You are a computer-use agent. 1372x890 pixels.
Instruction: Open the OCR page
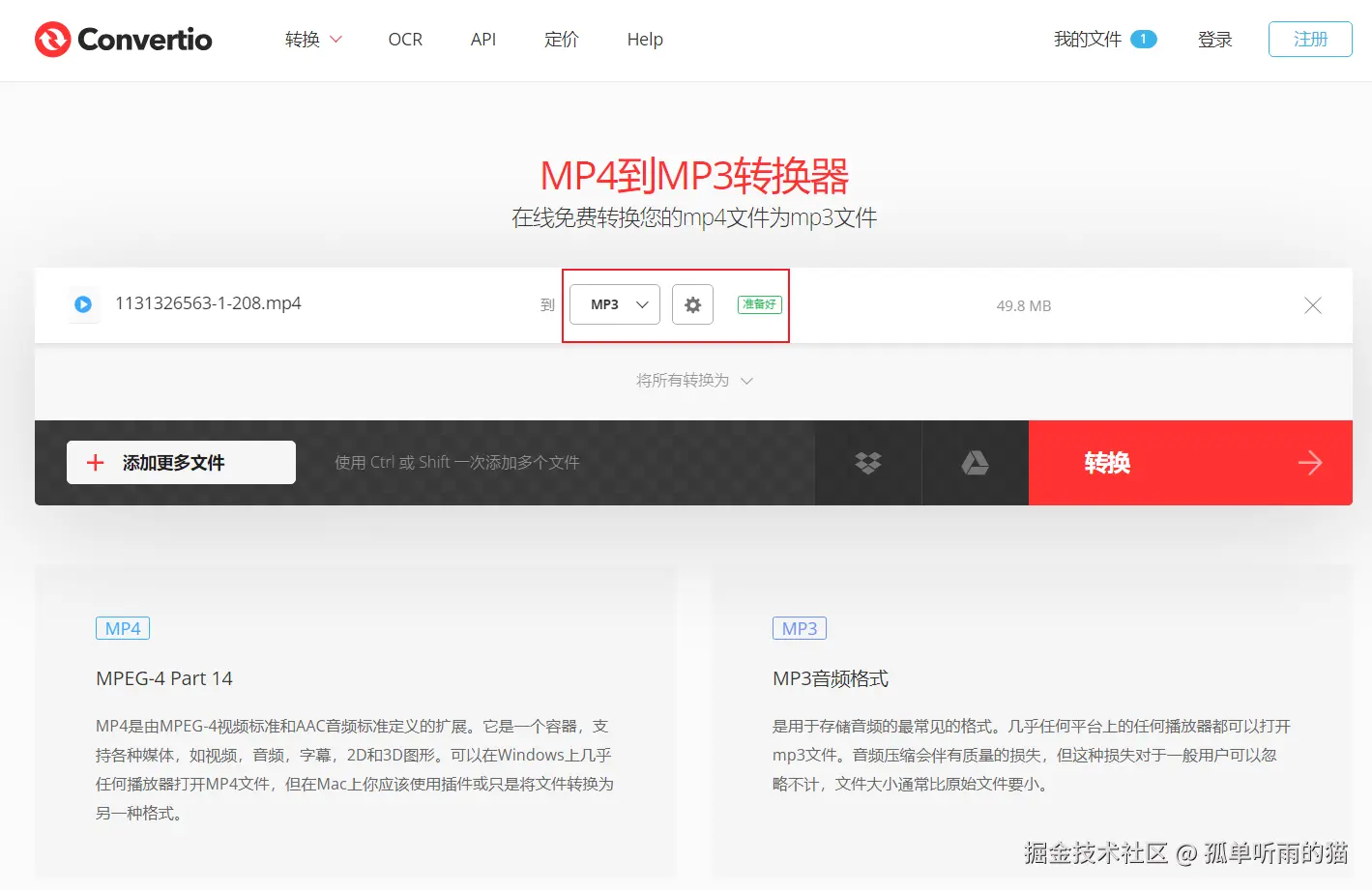(x=405, y=40)
